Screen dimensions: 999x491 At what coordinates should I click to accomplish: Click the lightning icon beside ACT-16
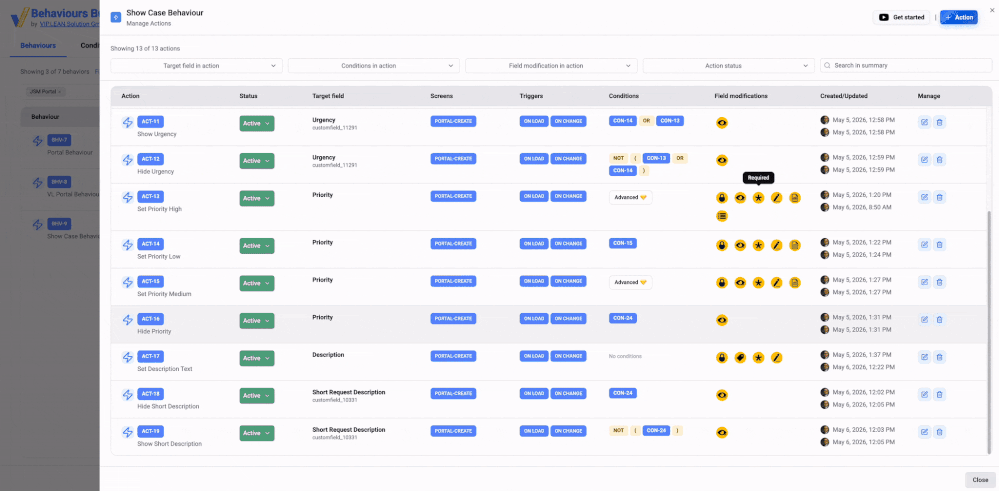coord(127,320)
